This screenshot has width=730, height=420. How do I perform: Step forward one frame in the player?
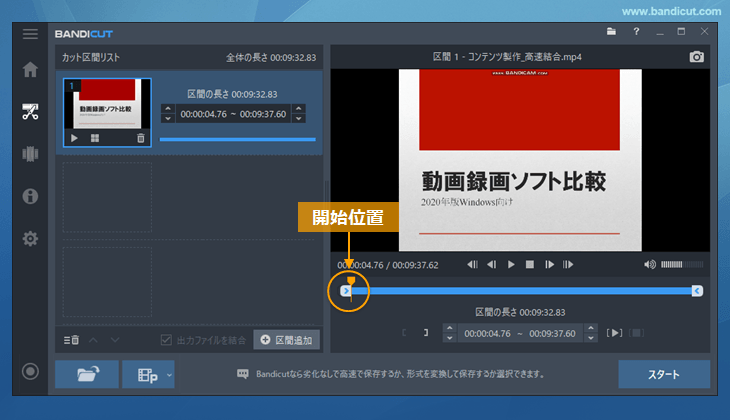[x=549, y=264]
